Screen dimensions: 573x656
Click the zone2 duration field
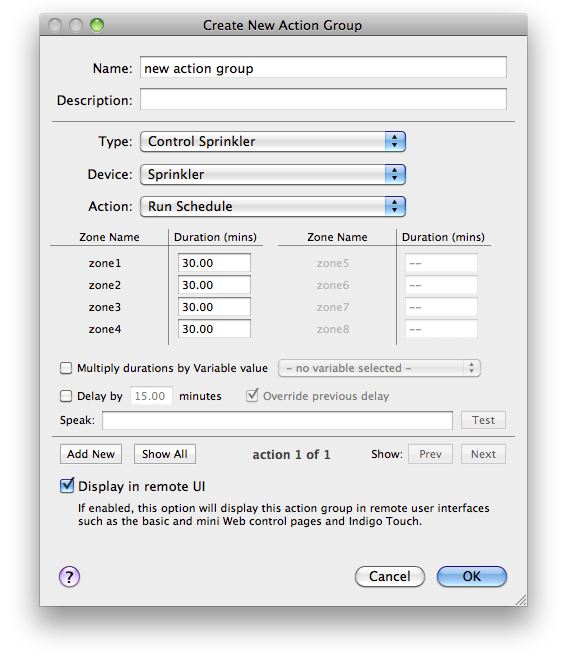pyautogui.click(x=214, y=285)
